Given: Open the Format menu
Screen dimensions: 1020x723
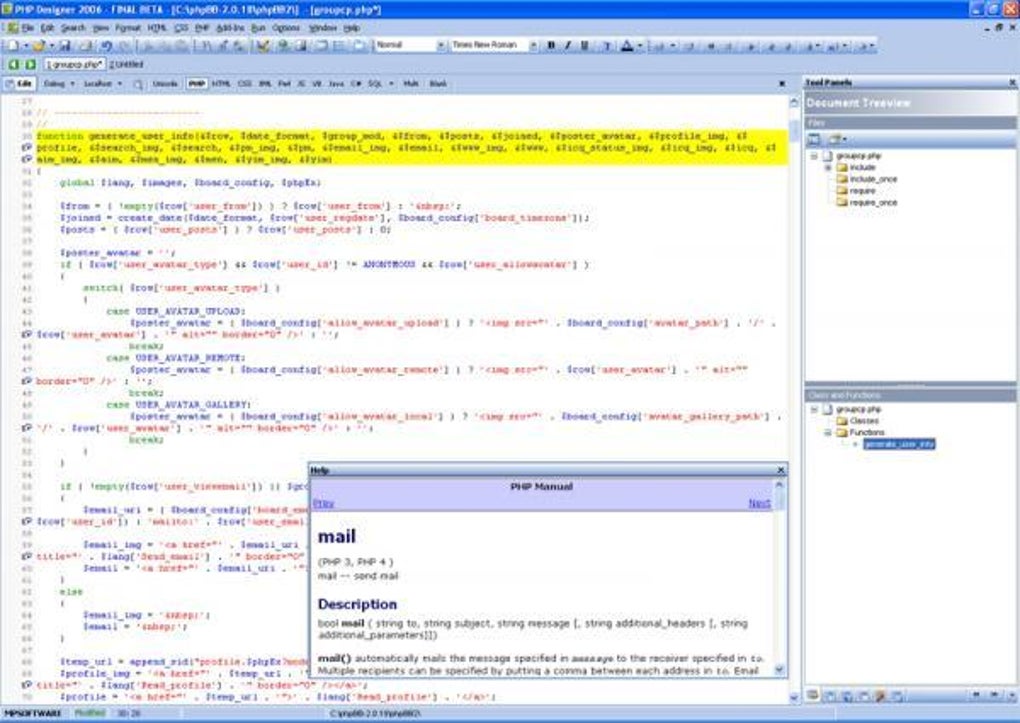Looking at the screenshot, I should [x=128, y=28].
